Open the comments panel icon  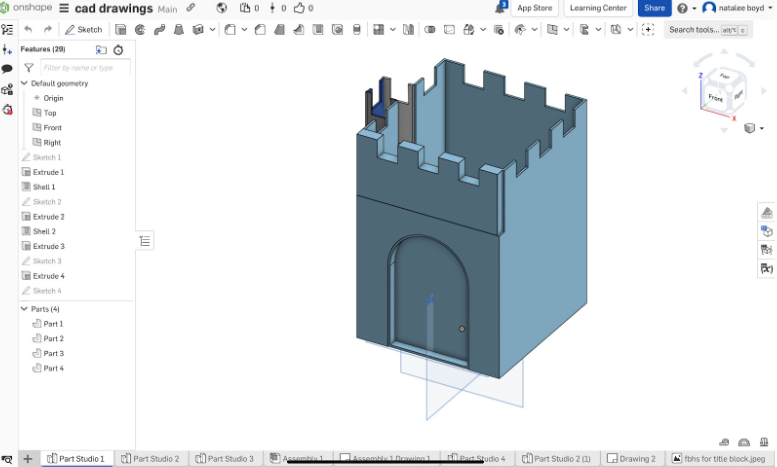click(x=7, y=69)
